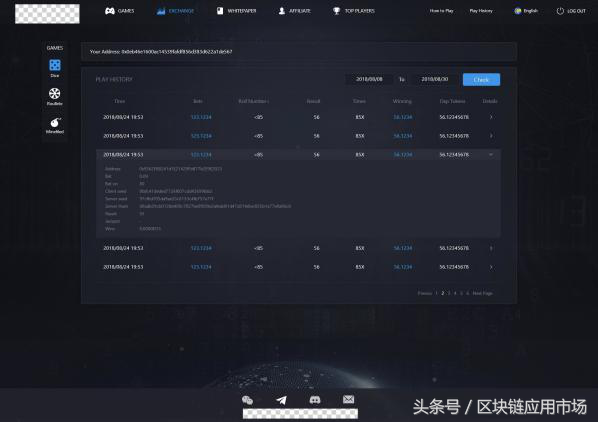This screenshot has height=422, width=598.
Task: Select the Dice game in sidebar
Action: 55,68
